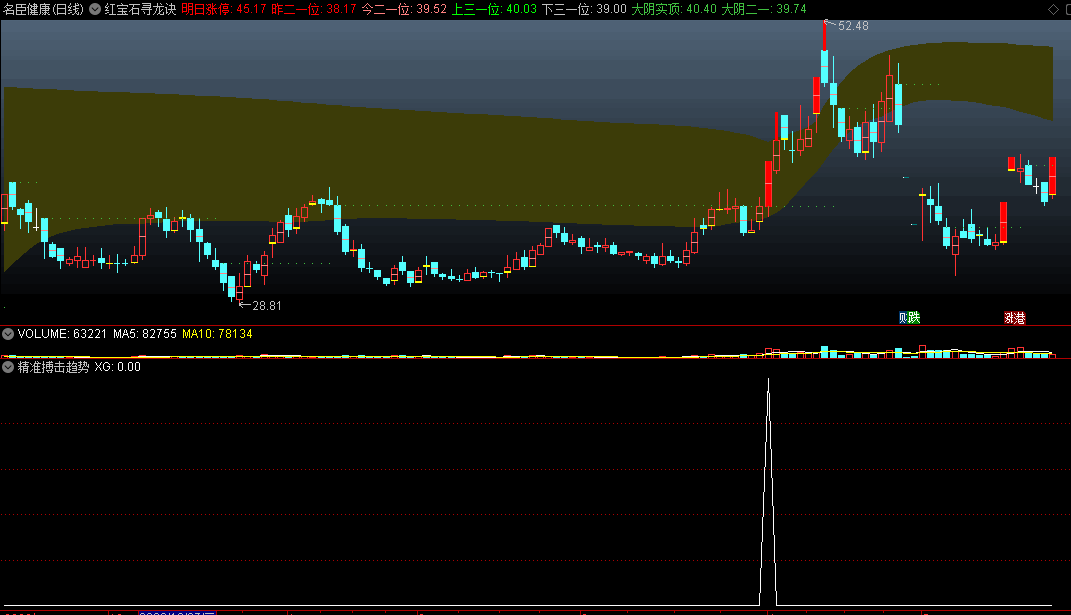Click the MA5: 82755 label

click(x=145, y=333)
